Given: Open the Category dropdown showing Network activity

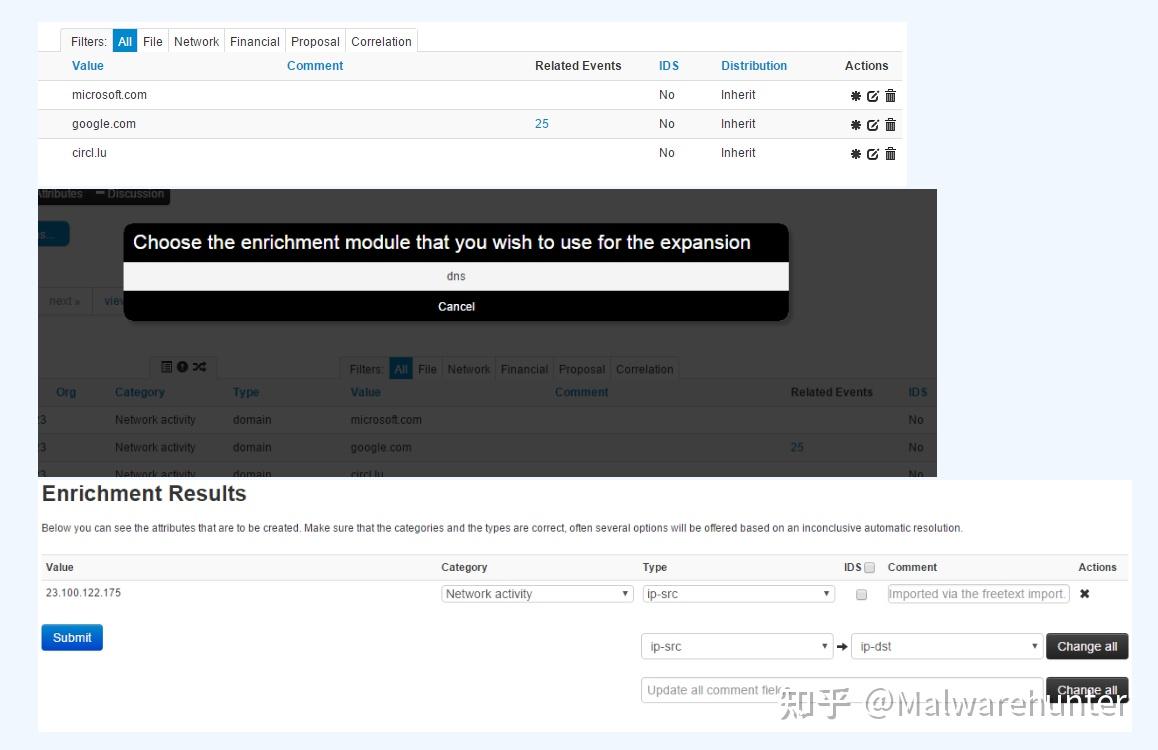Looking at the screenshot, I should tap(536, 593).
